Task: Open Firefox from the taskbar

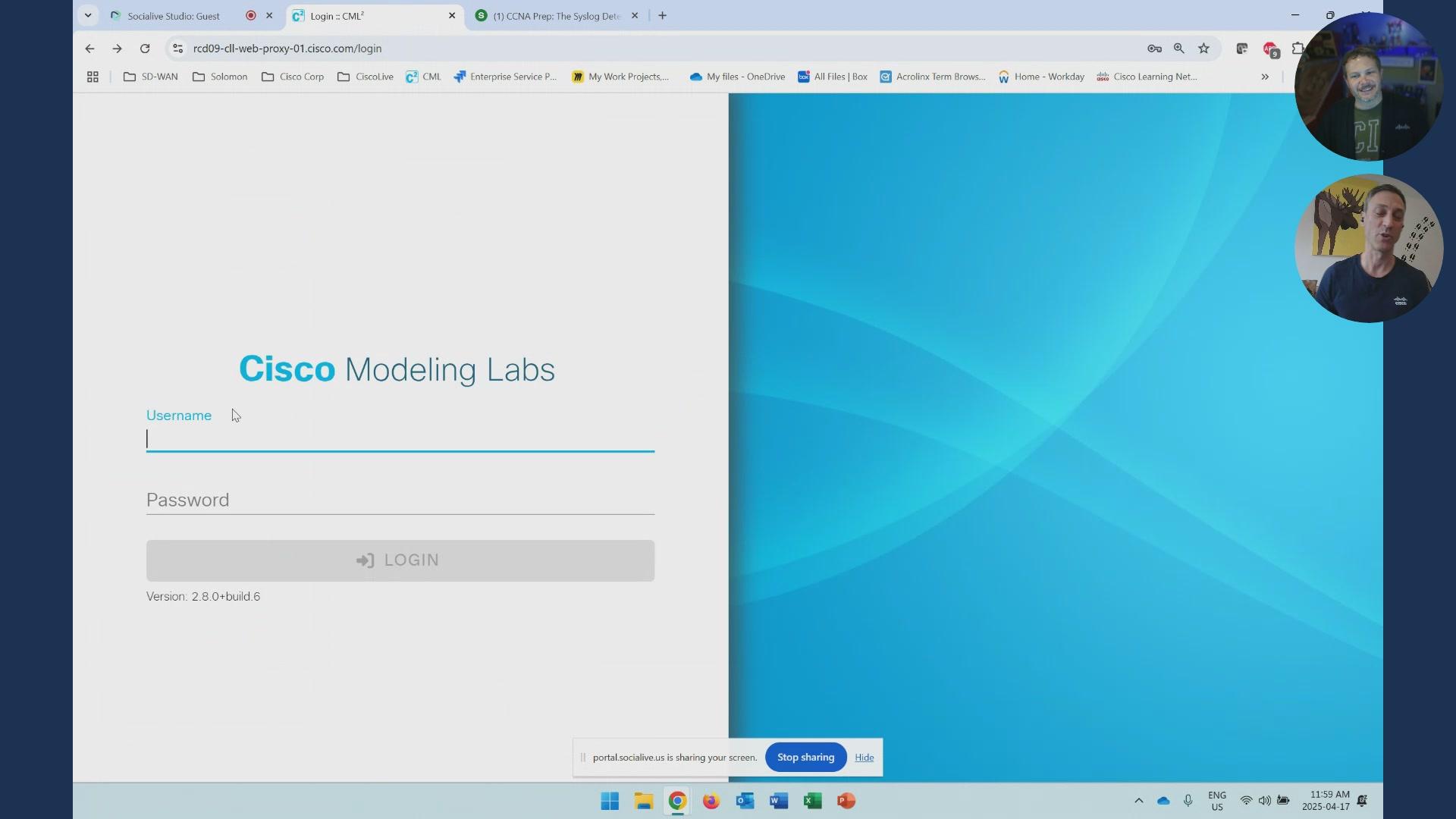Action: 711,801
